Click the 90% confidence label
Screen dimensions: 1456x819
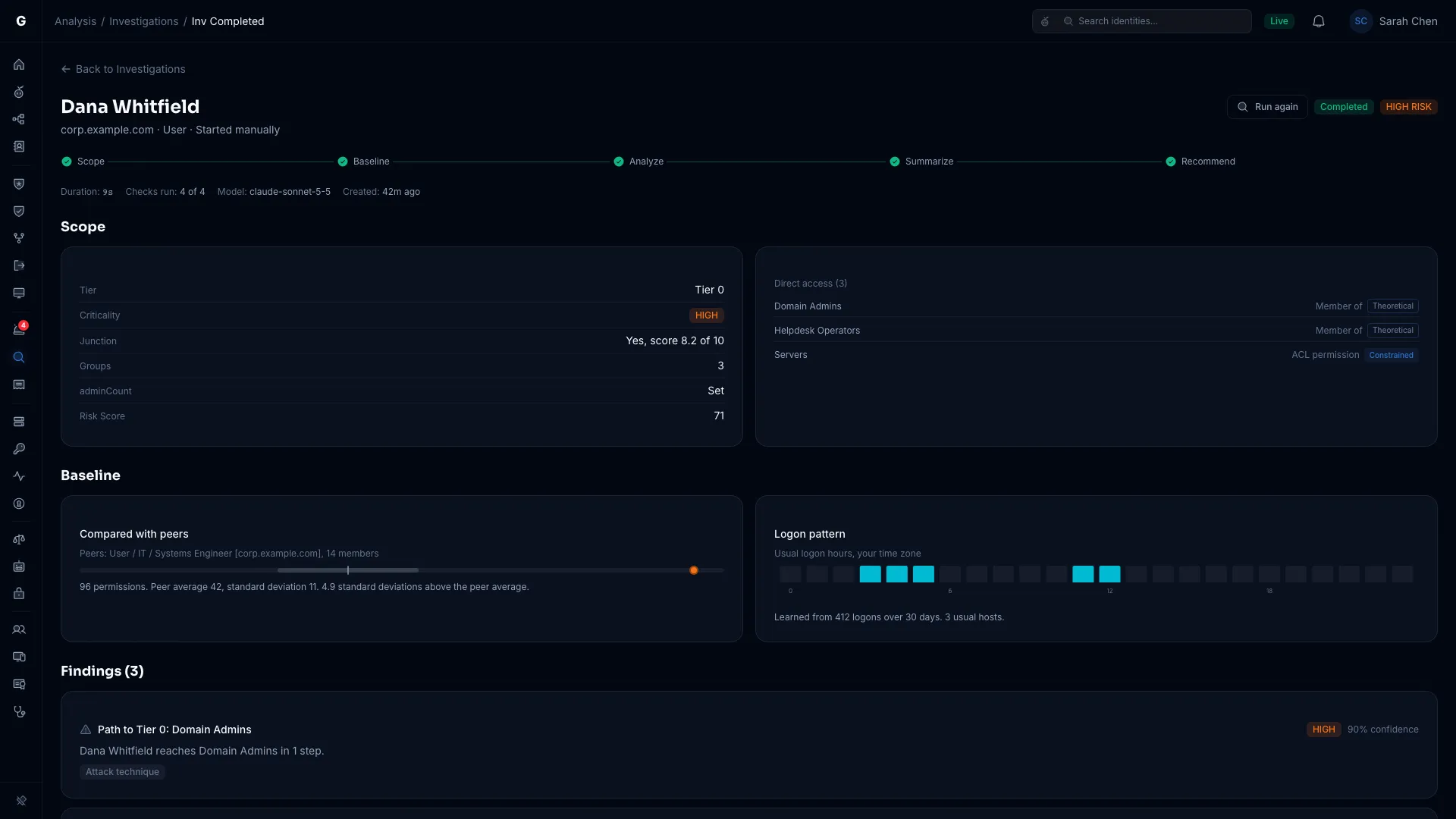(x=1383, y=730)
